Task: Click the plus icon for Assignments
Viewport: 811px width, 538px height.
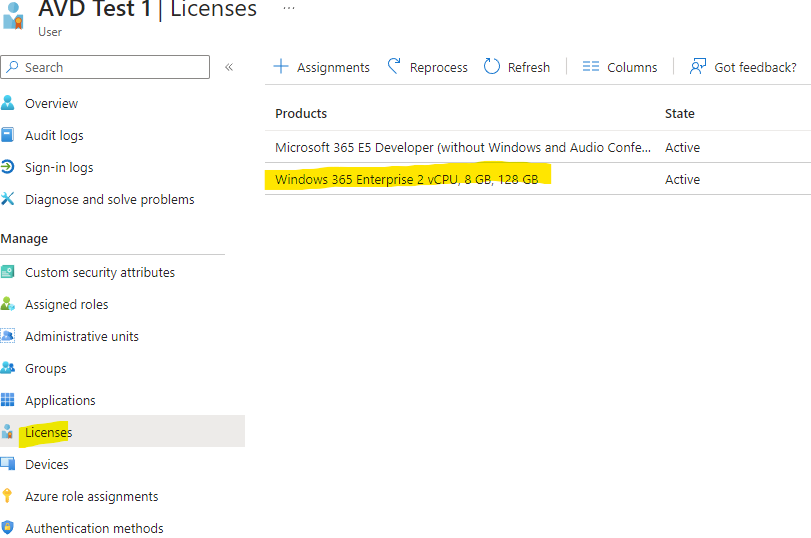Action: [x=280, y=66]
